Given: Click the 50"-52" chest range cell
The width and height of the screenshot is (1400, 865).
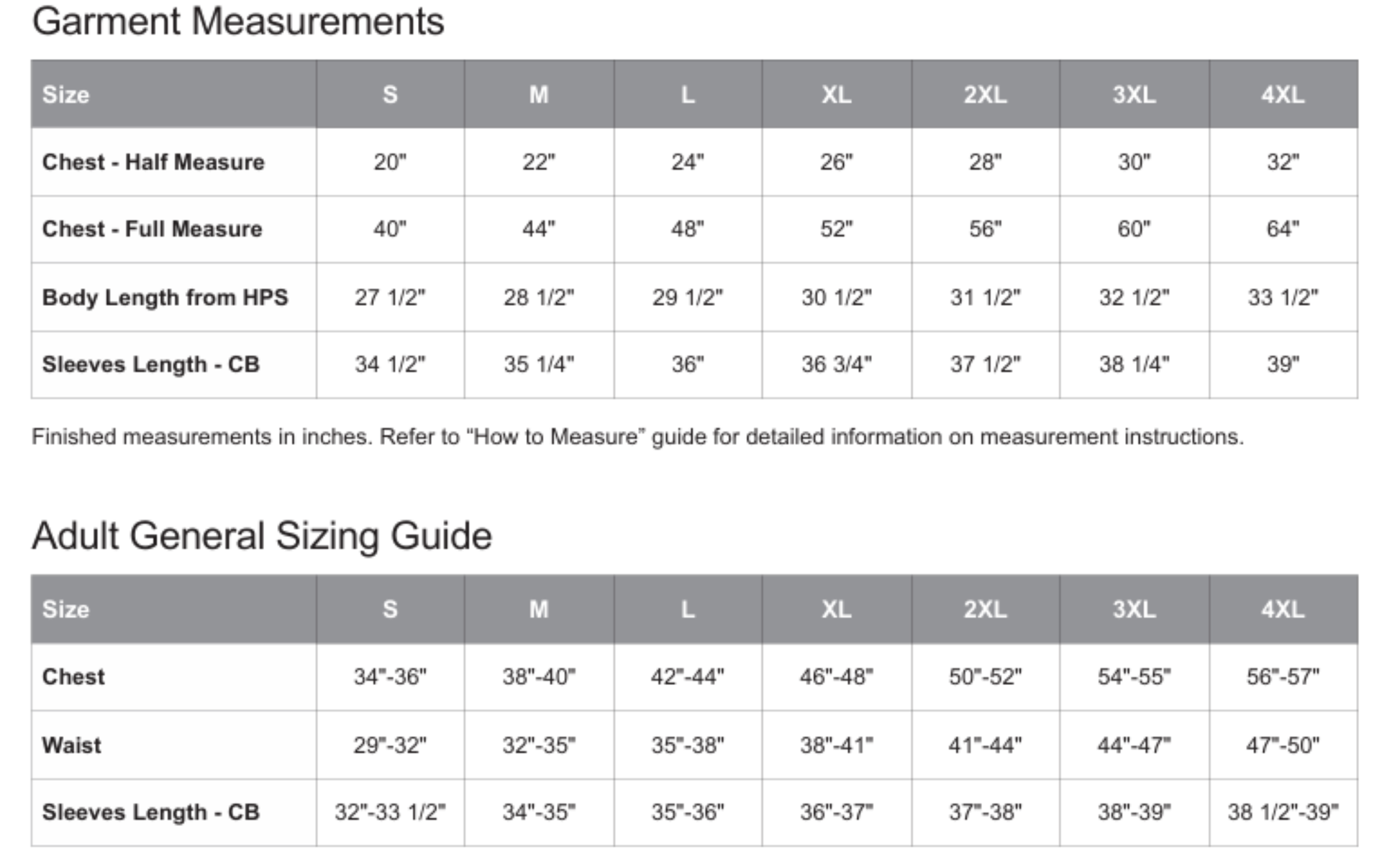Looking at the screenshot, I should pos(985,677).
